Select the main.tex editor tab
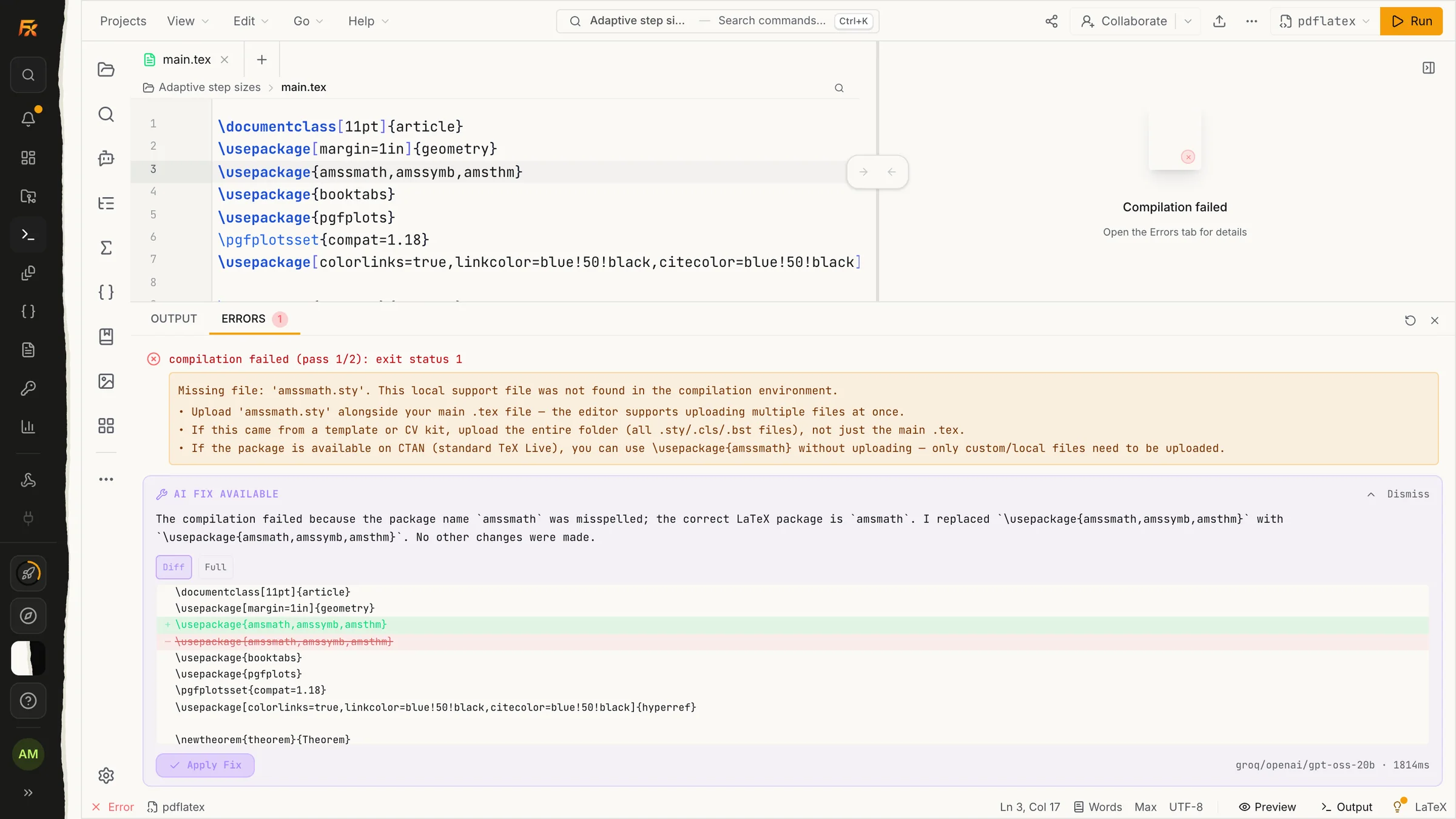Image resolution: width=1456 pixels, height=819 pixels. 186,59
